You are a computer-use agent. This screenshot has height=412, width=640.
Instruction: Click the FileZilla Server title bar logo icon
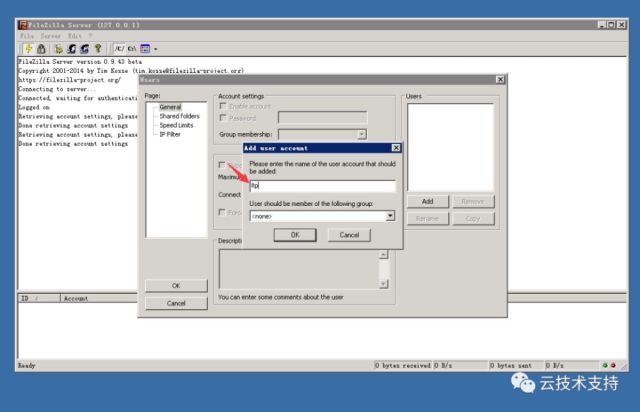pyautogui.click(x=23, y=25)
